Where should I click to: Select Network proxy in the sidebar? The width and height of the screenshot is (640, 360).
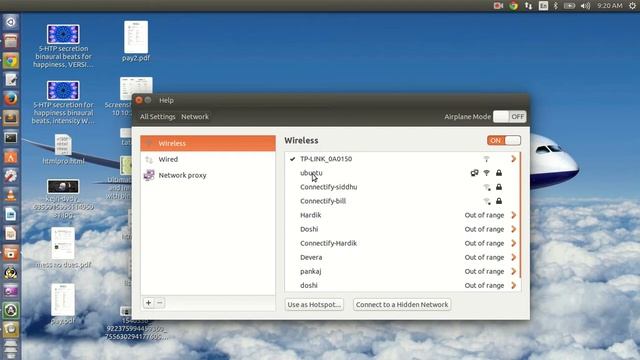(x=208, y=175)
